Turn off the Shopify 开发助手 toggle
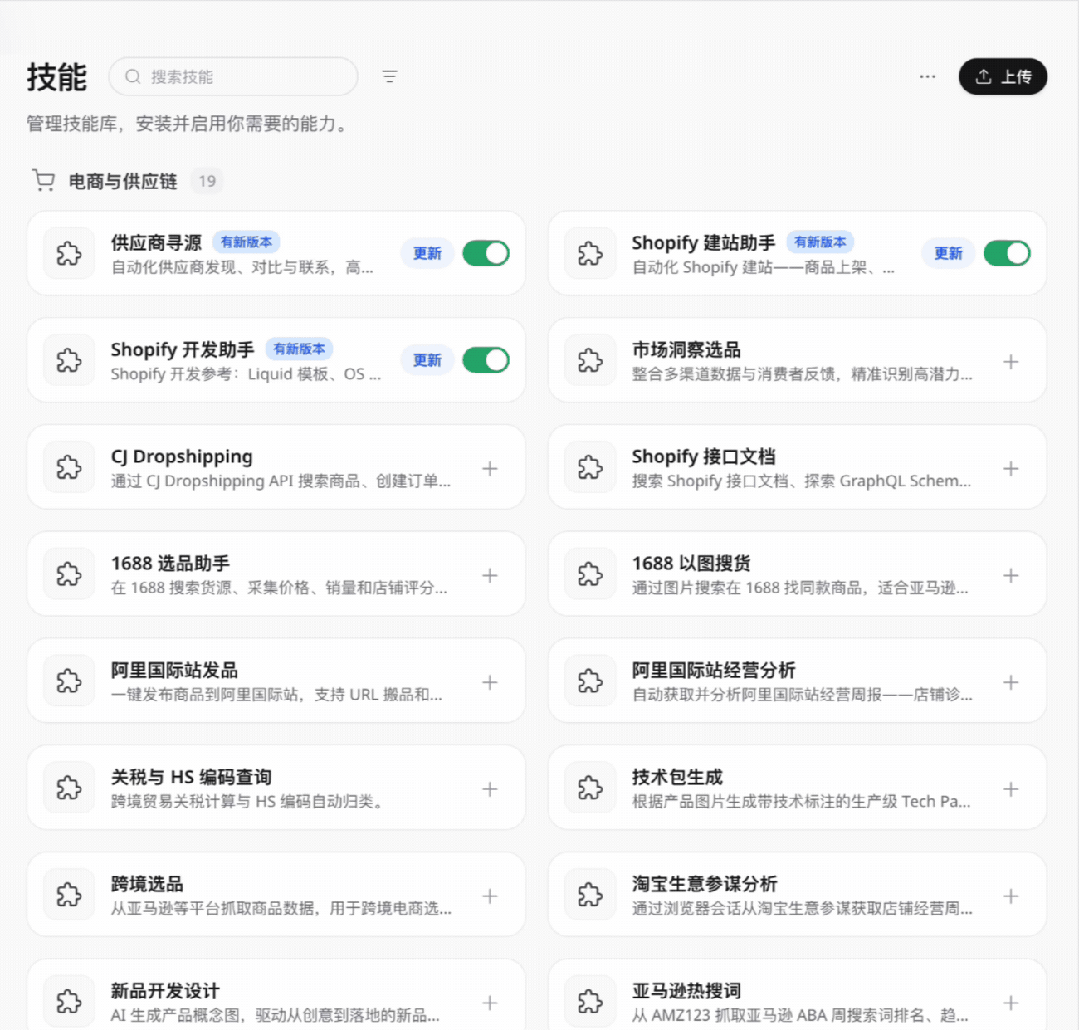This screenshot has height=1030, width=1079. click(x=486, y=360)
